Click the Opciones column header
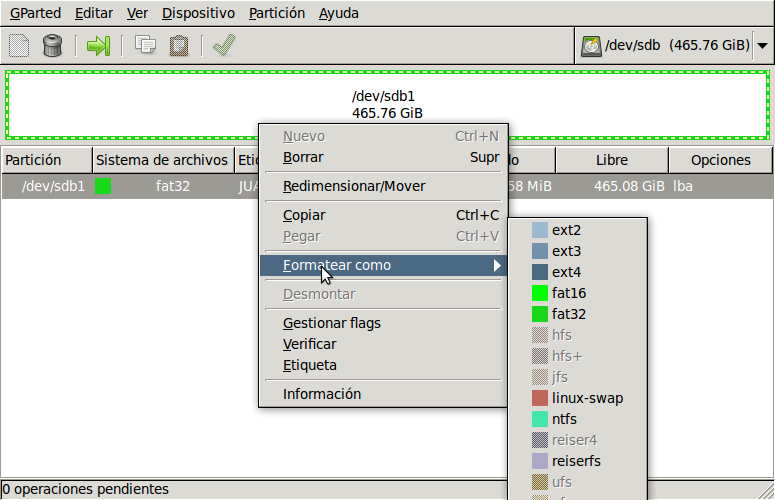This screenshot has width=775, height=500. (x=721, y=160)
